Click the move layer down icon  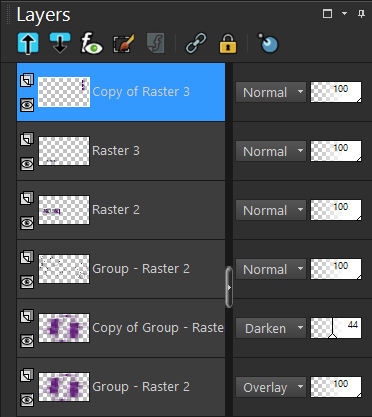(60, 43)
